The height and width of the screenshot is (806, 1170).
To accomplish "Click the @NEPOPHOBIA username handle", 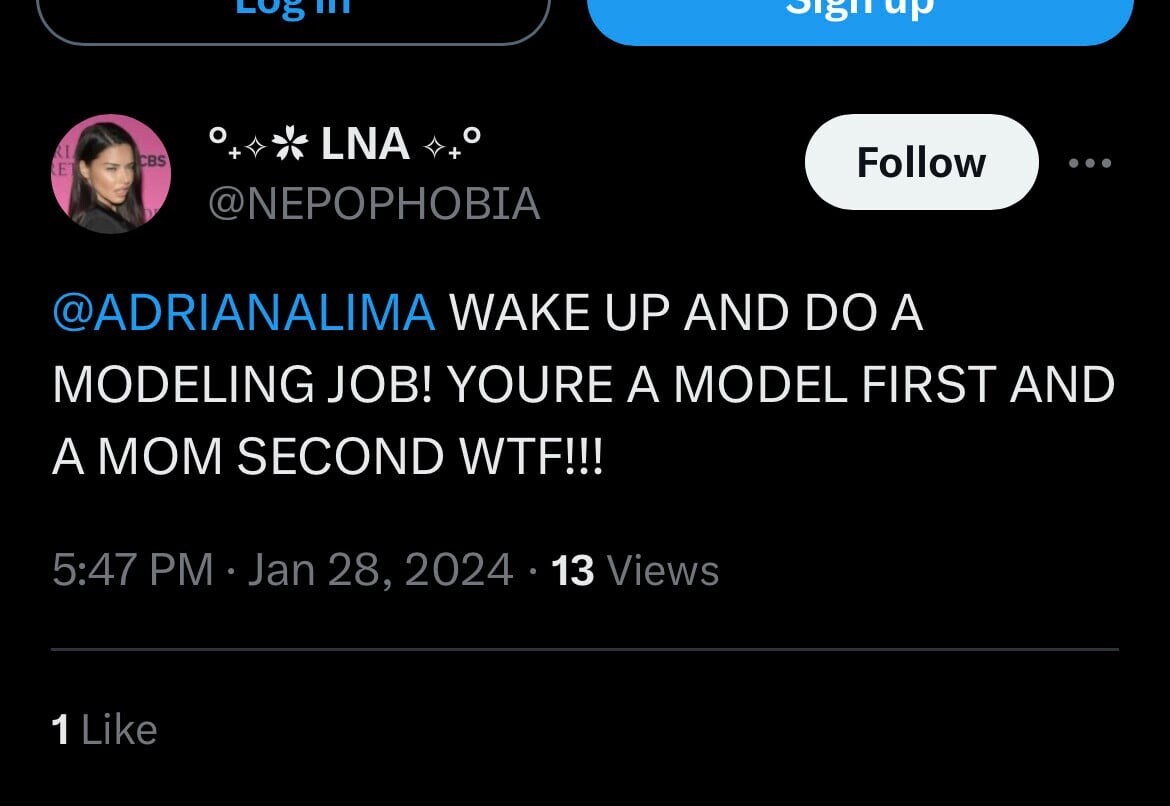I will pos(374,205).
